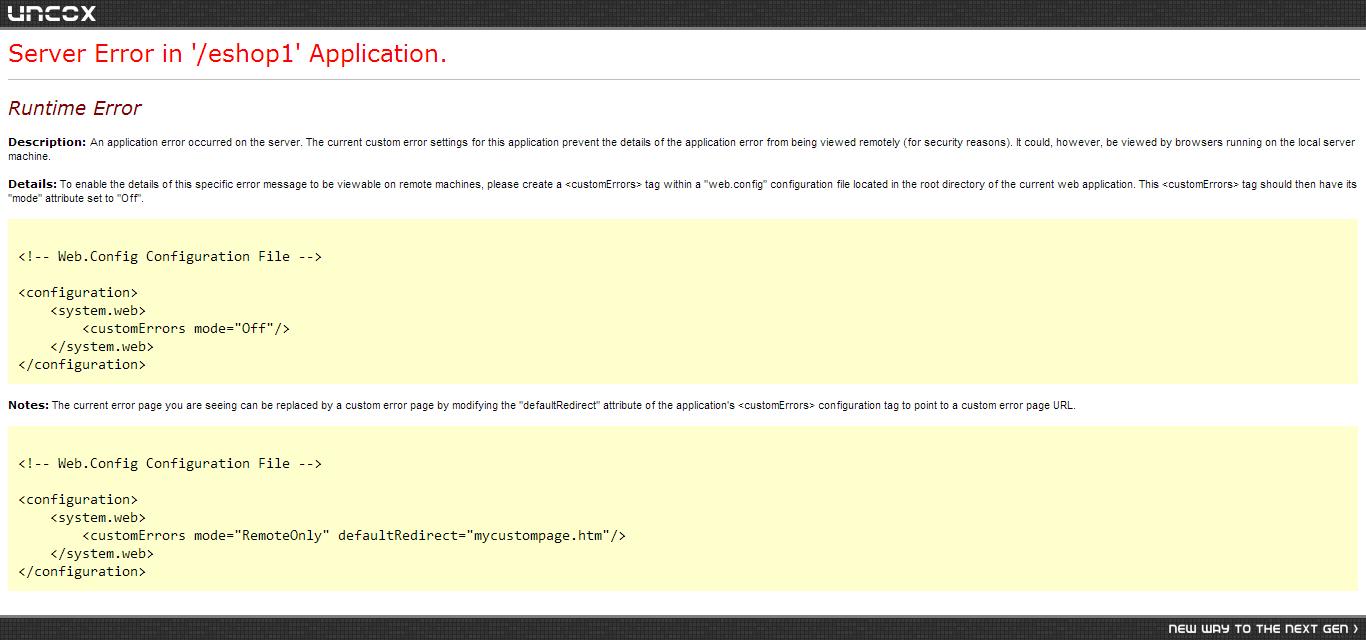Click the opening <configuration> tag in second code block
Viewport: 1366px width, 640px height.
[x=78, y=499]
